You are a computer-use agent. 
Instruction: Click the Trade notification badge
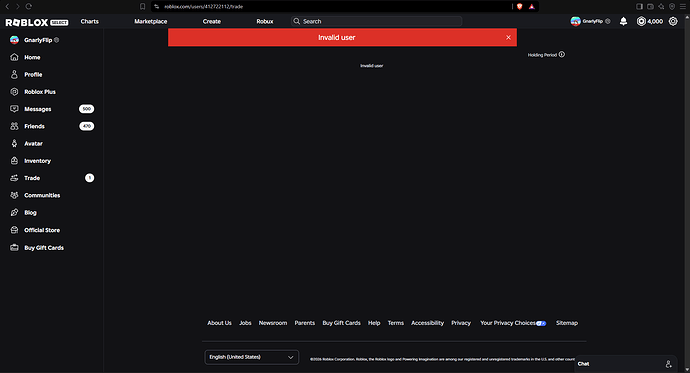point(89,178)
